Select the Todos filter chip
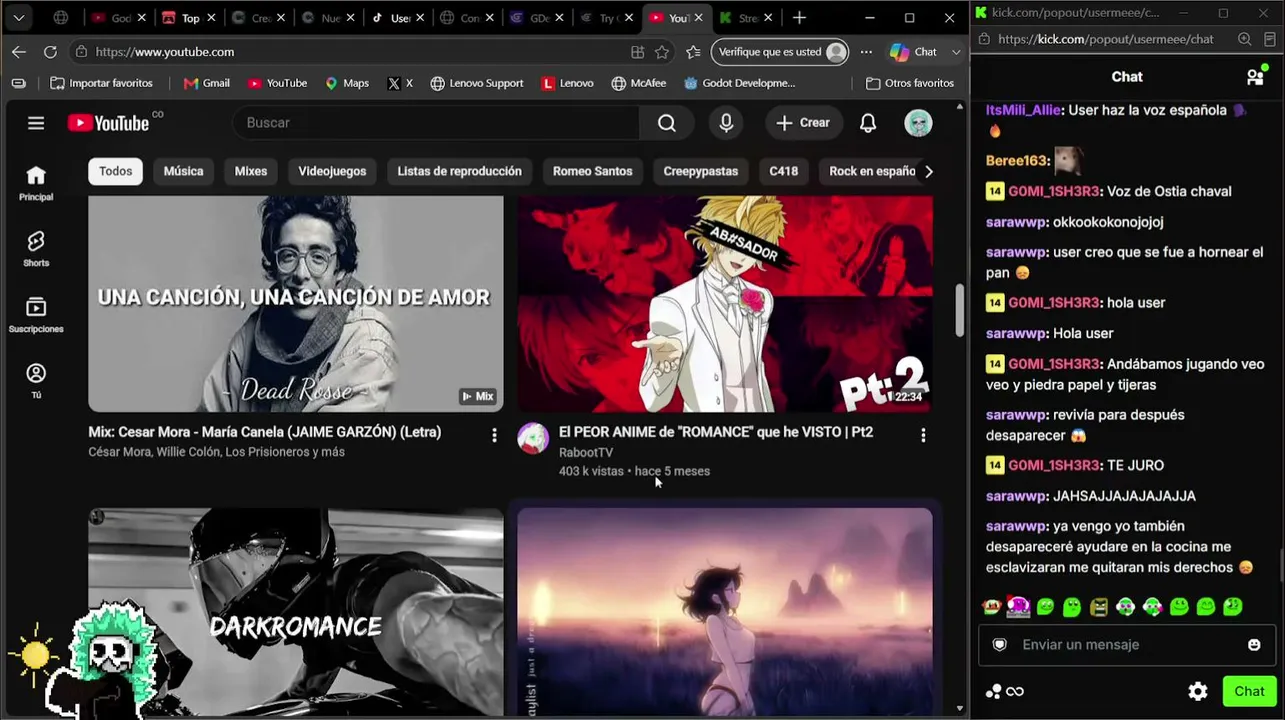This screenshot has width=1285, height=720. [x=115, y=171]
